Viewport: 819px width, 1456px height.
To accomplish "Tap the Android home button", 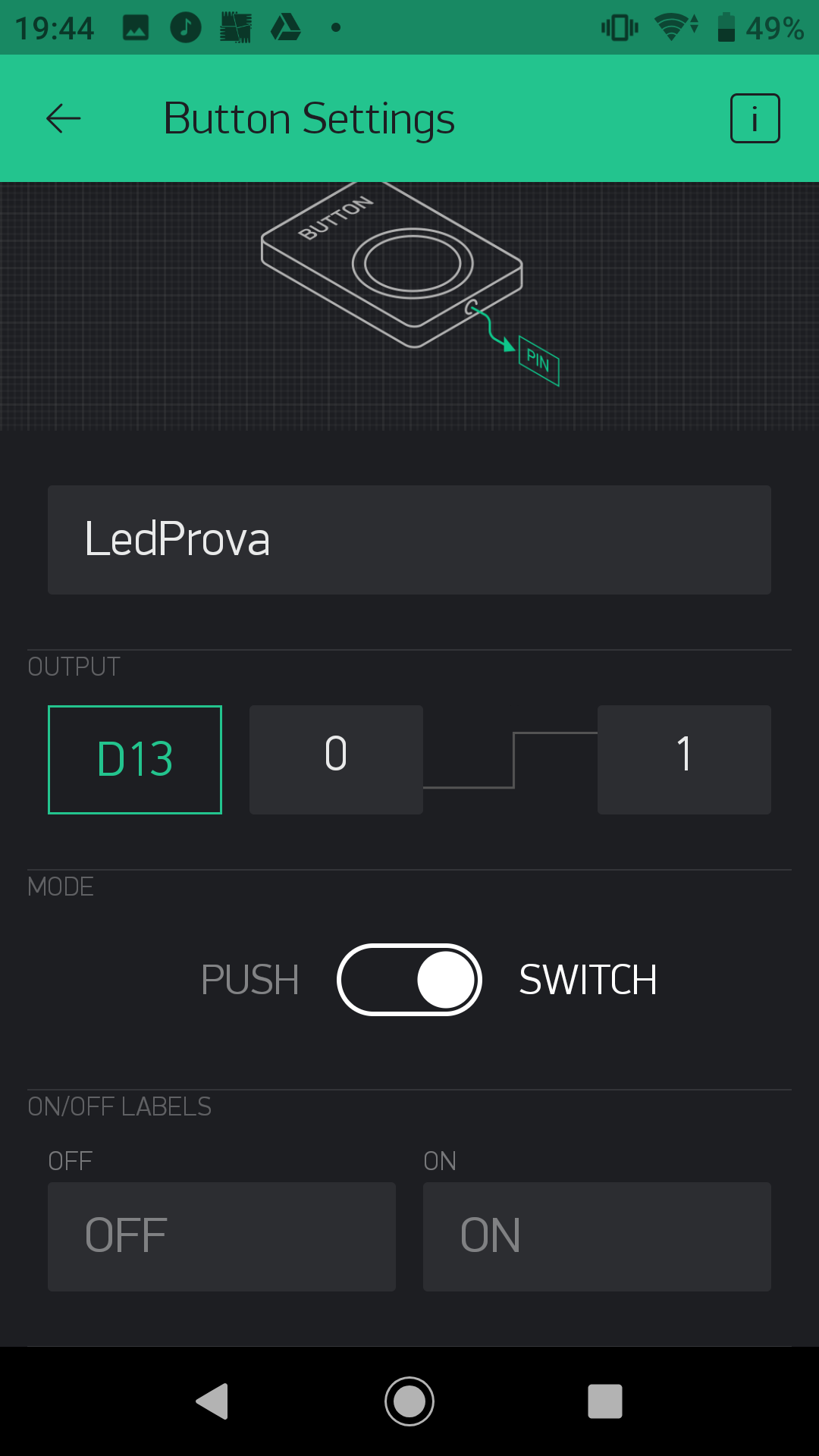I will (x=409, y=1401).
